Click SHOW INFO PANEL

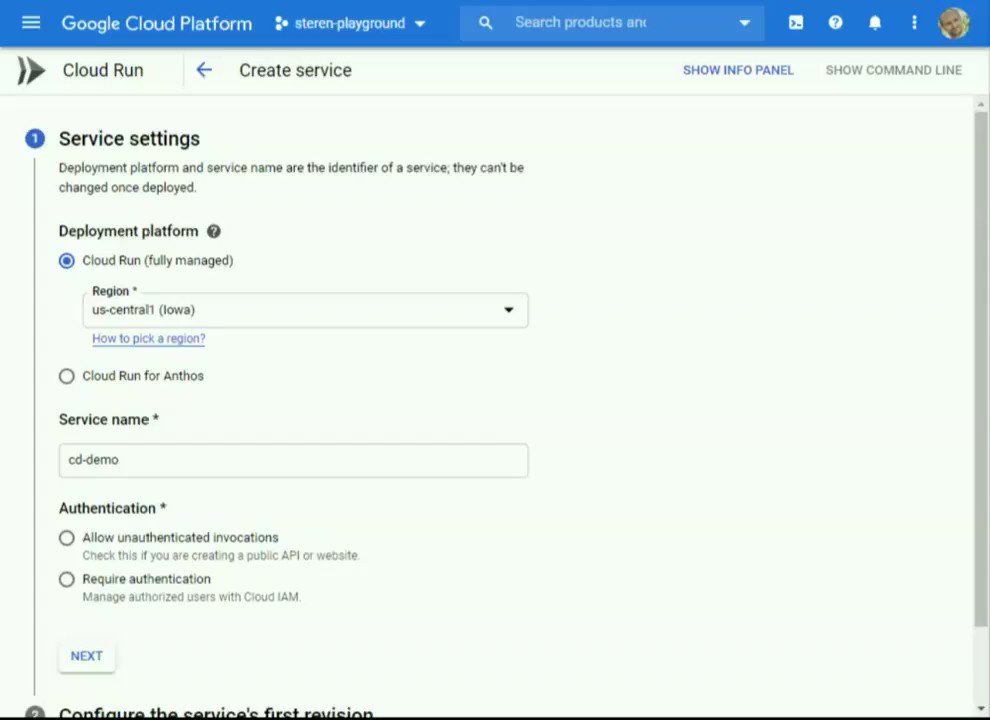738,70
